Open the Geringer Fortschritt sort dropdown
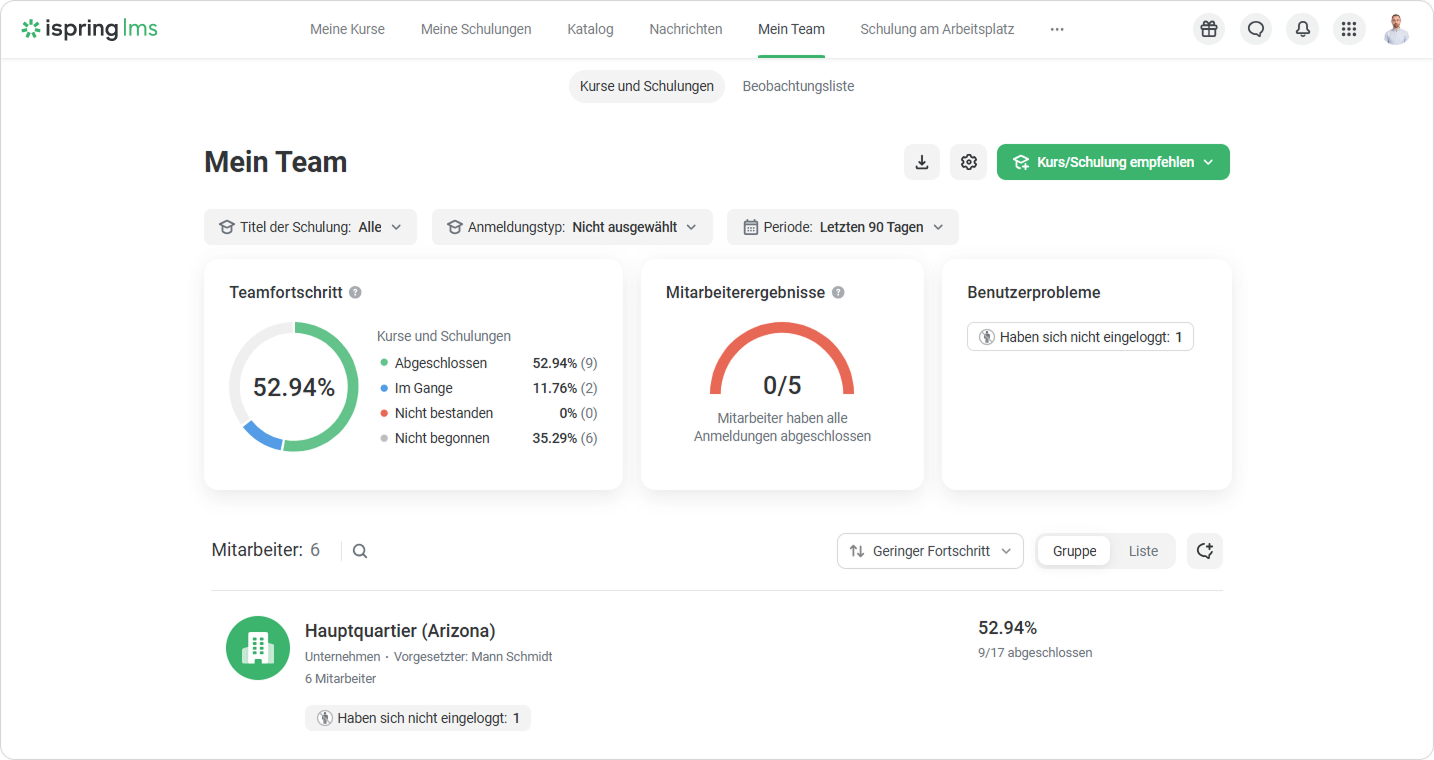Image resolution: width=1434 pixels, height=760 pixels. (x=930, y=551)
